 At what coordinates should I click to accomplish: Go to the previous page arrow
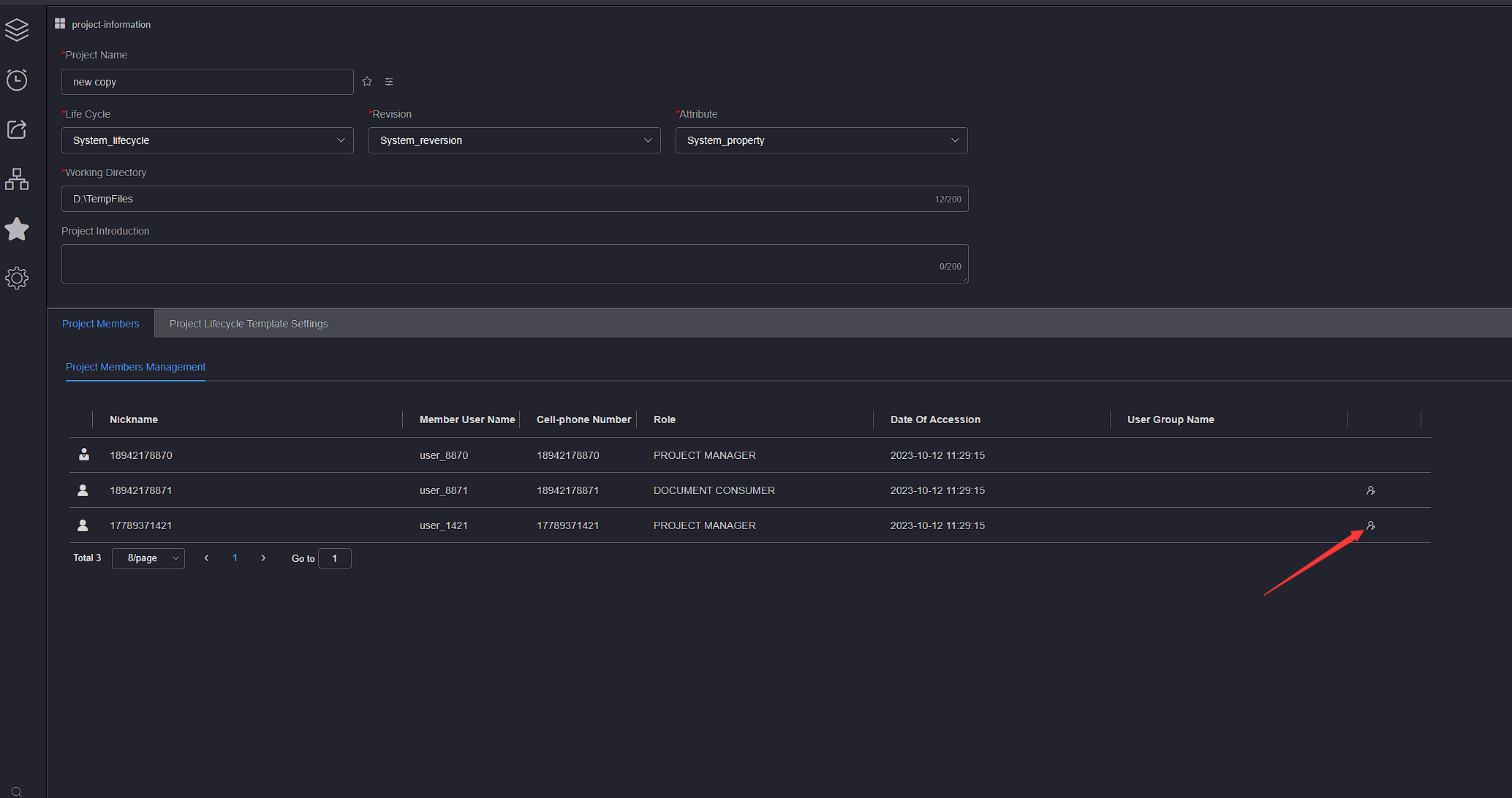[x=207, y=558]
